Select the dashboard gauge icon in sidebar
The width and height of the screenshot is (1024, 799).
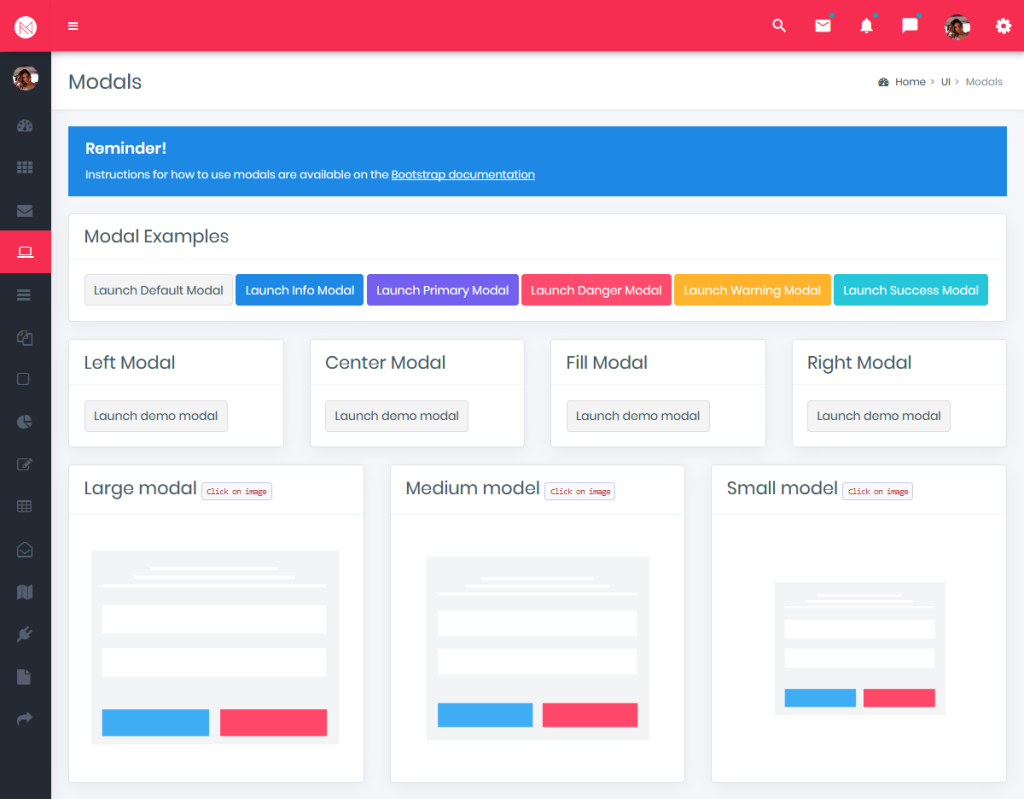coord(25,125)
